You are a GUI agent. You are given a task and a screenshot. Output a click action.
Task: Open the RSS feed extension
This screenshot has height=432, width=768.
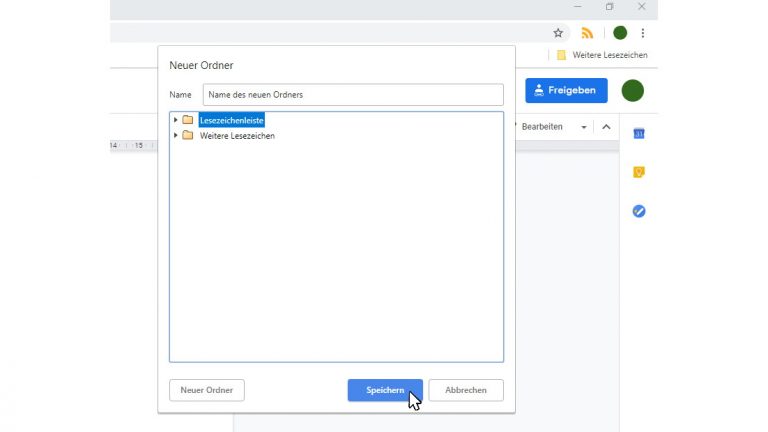click(x=588, y=33)
